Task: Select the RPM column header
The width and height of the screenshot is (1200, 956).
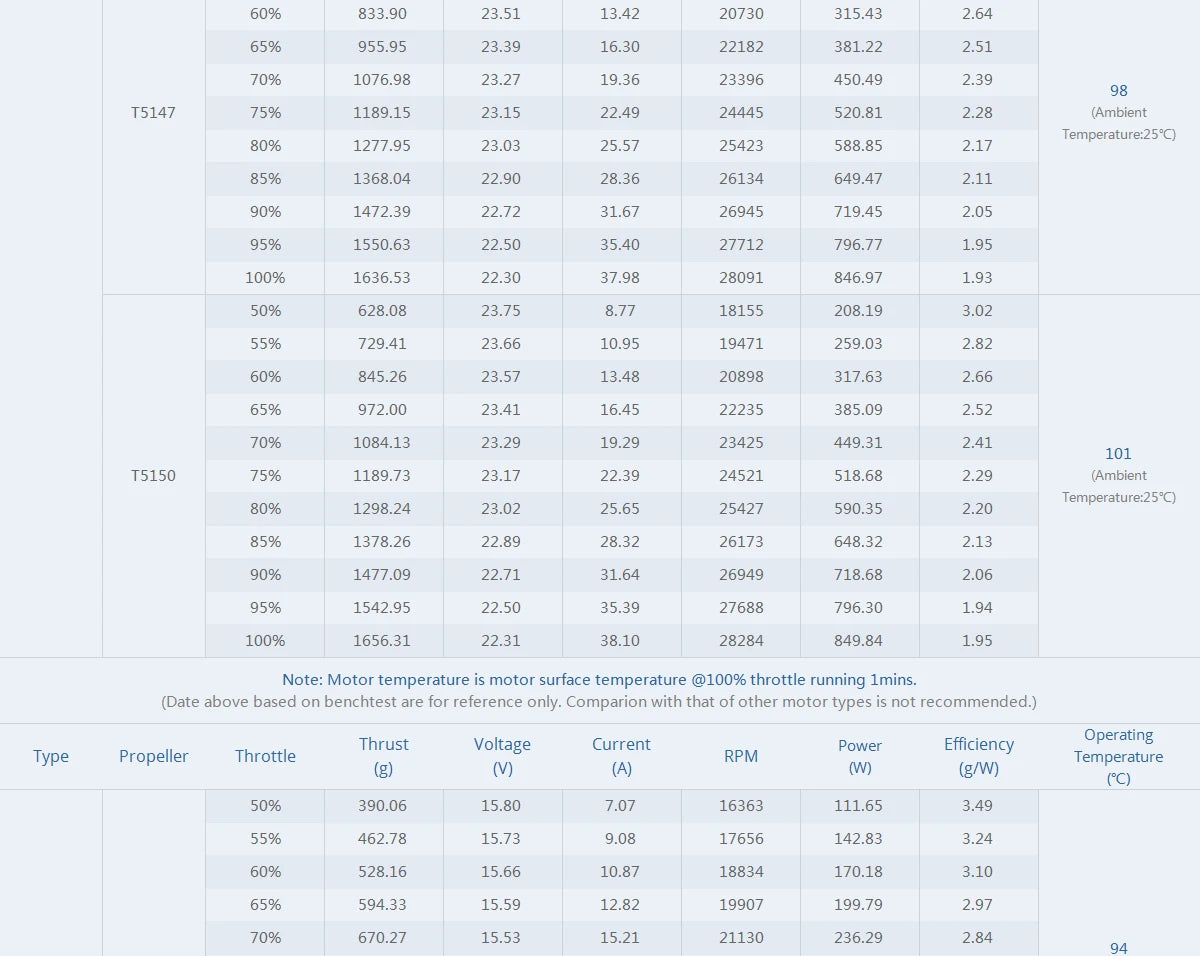Action: click(x=741, y=756)
